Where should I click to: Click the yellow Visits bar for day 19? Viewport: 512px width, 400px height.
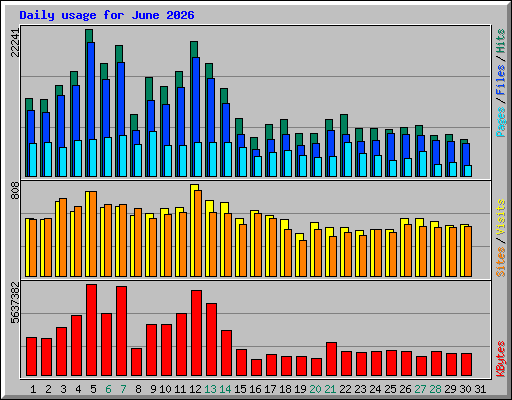point(297,255)
